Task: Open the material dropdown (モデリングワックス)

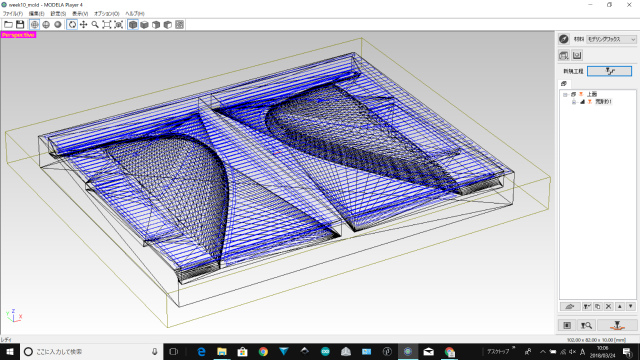Action: [x=611, y=39]
